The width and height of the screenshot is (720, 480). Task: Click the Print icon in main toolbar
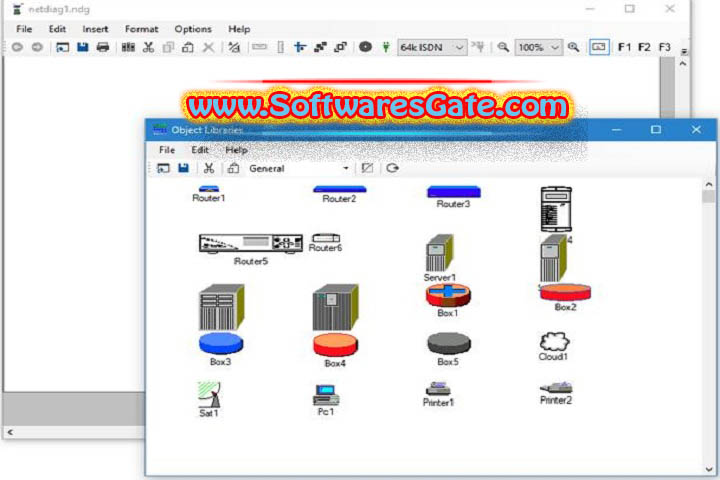103,47
